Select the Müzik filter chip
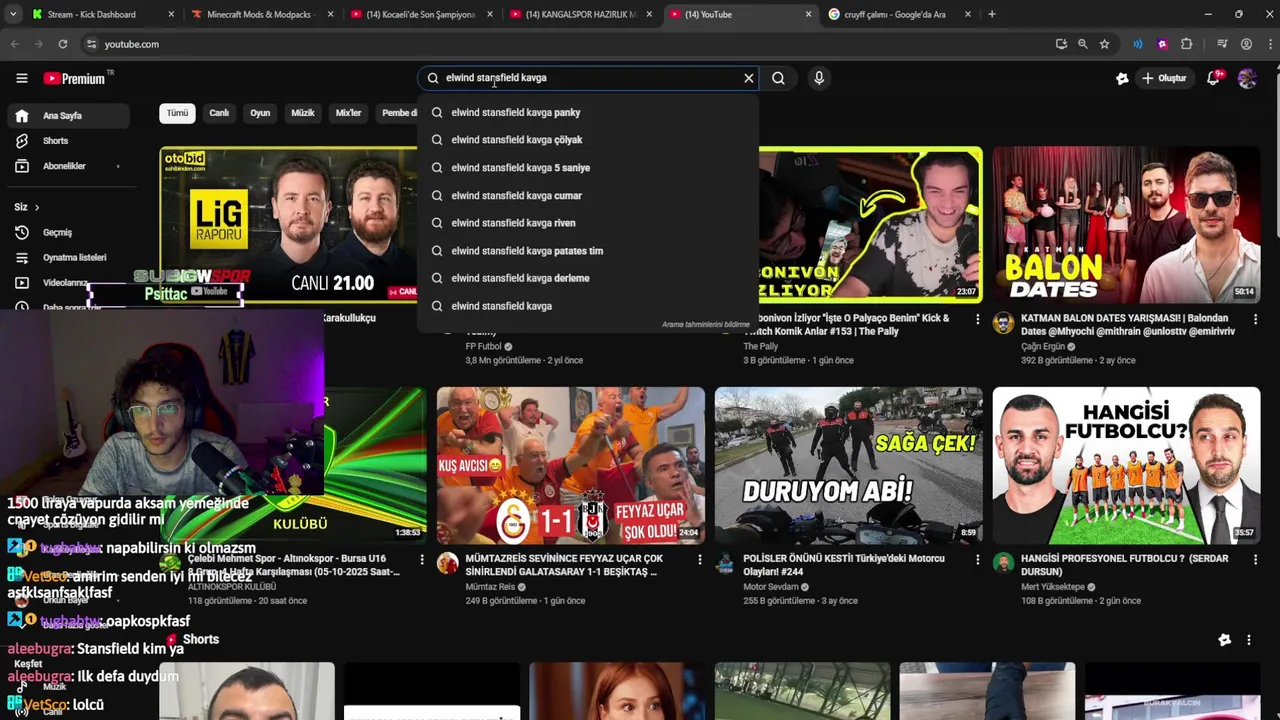1280x720 pixels. (x=302, y=113)
